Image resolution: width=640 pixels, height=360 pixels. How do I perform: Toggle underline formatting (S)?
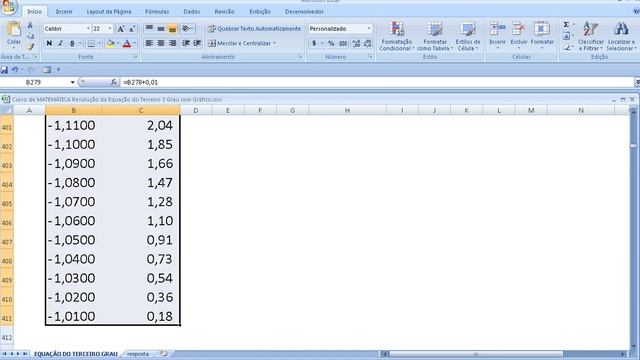[72, 43]
